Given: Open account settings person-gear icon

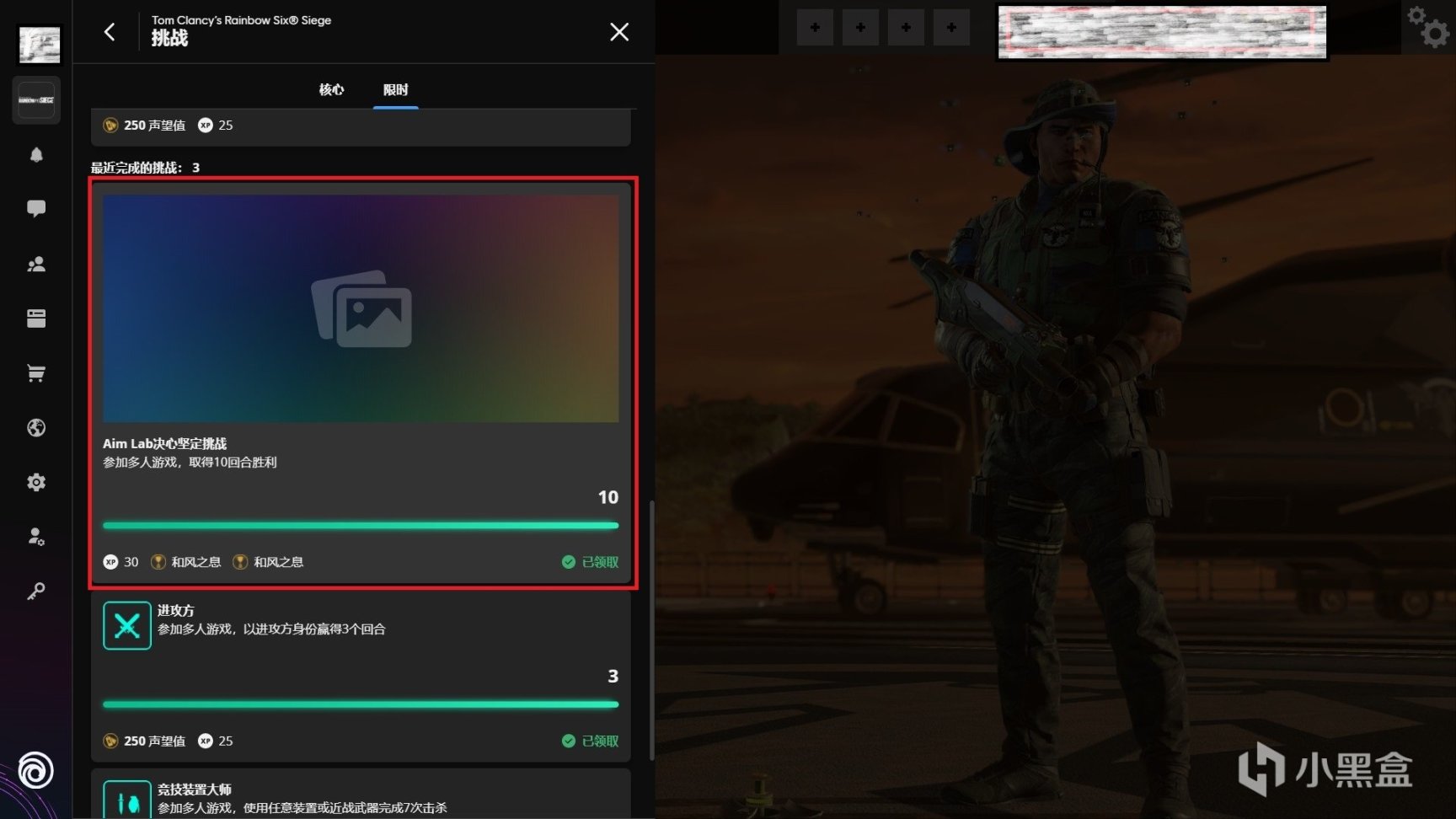Looking at the screenshot, I should click(x=36, y=537).
